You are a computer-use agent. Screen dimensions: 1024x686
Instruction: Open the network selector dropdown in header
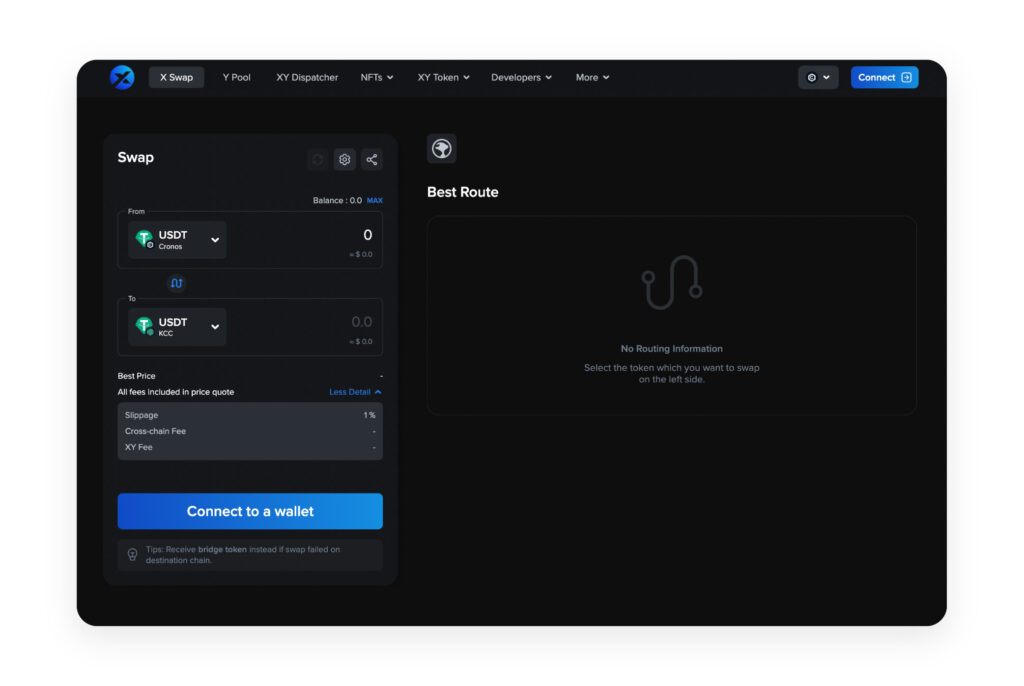pos(818,77)
